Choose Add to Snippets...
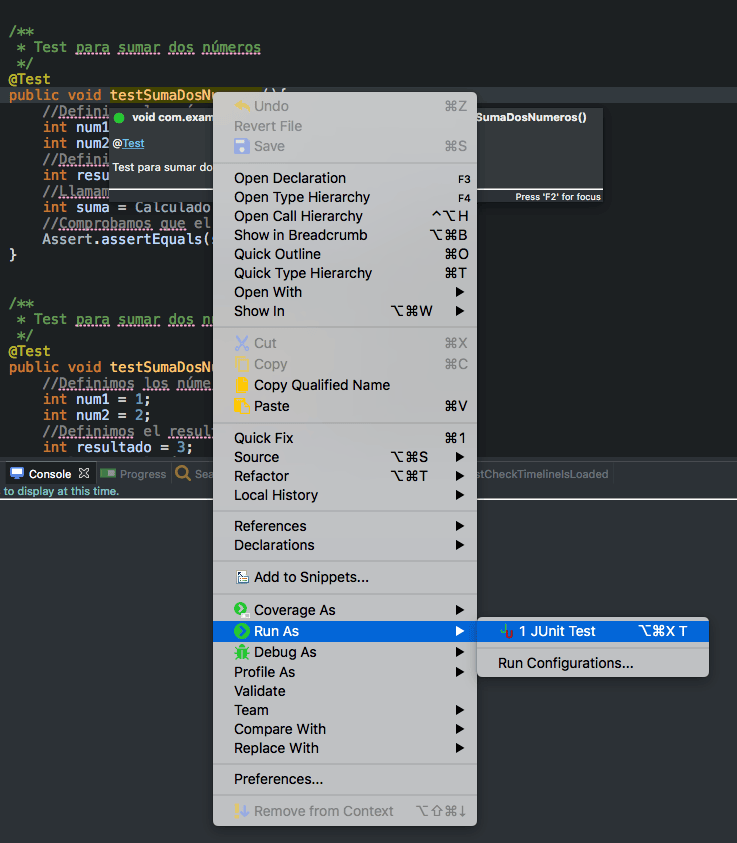 tap(345, 577)
